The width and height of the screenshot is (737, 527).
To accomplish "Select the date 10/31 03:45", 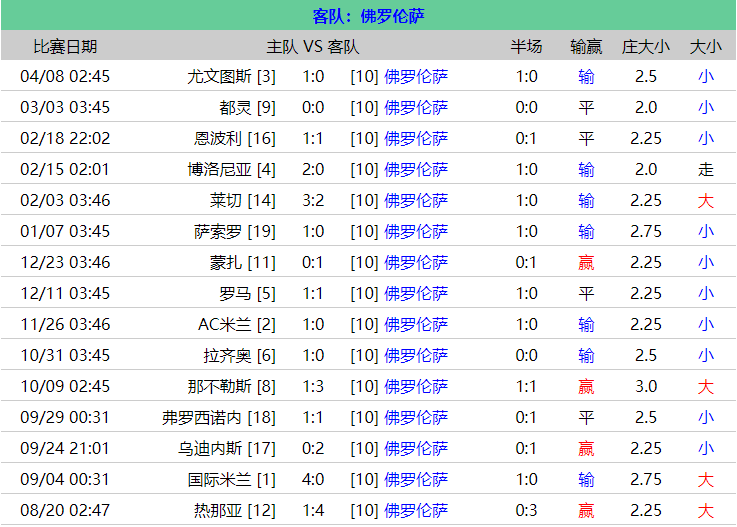I will click(65, 355).
